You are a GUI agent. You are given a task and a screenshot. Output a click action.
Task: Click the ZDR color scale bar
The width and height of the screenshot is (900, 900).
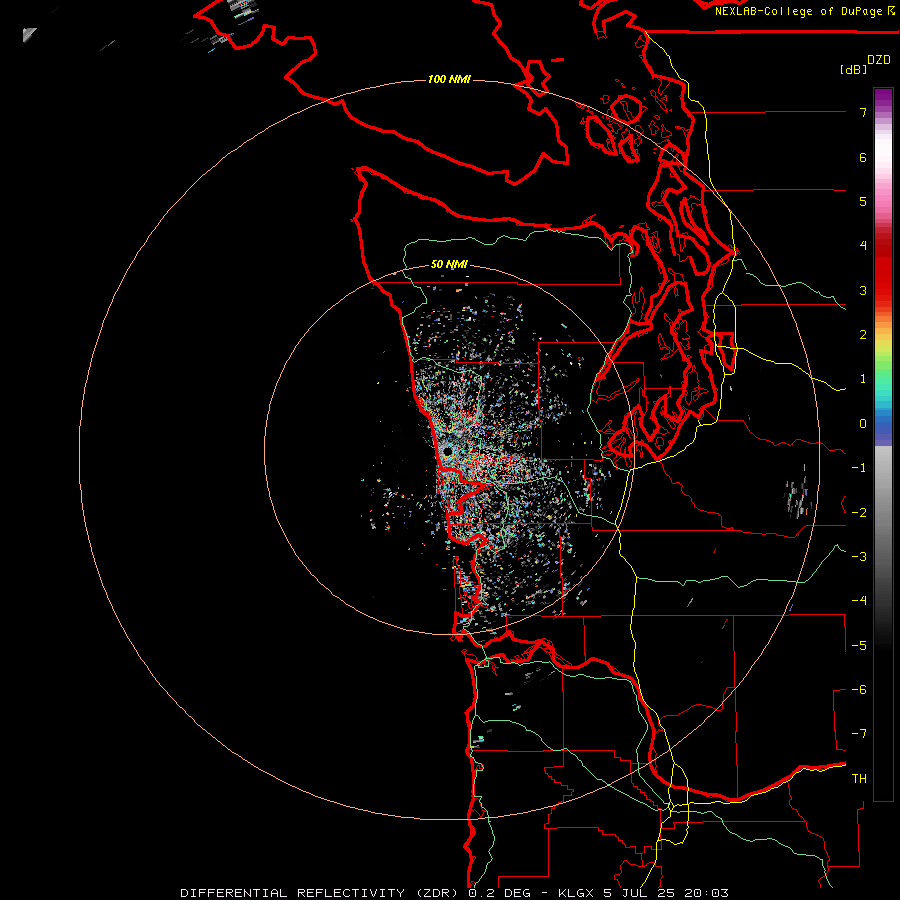click(883, 444)
